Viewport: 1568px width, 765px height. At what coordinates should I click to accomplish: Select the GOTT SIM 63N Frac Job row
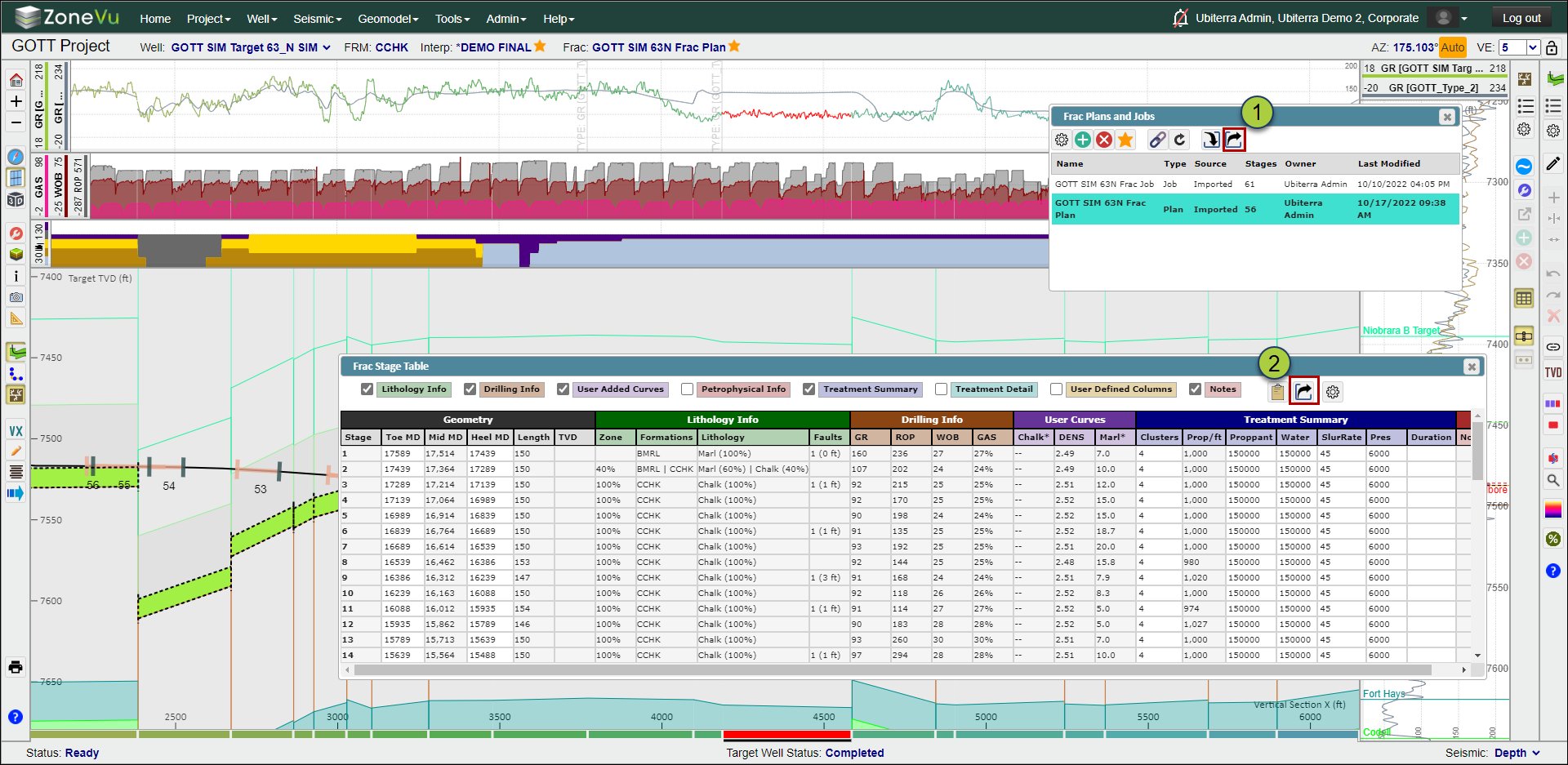coord(1254,185)
